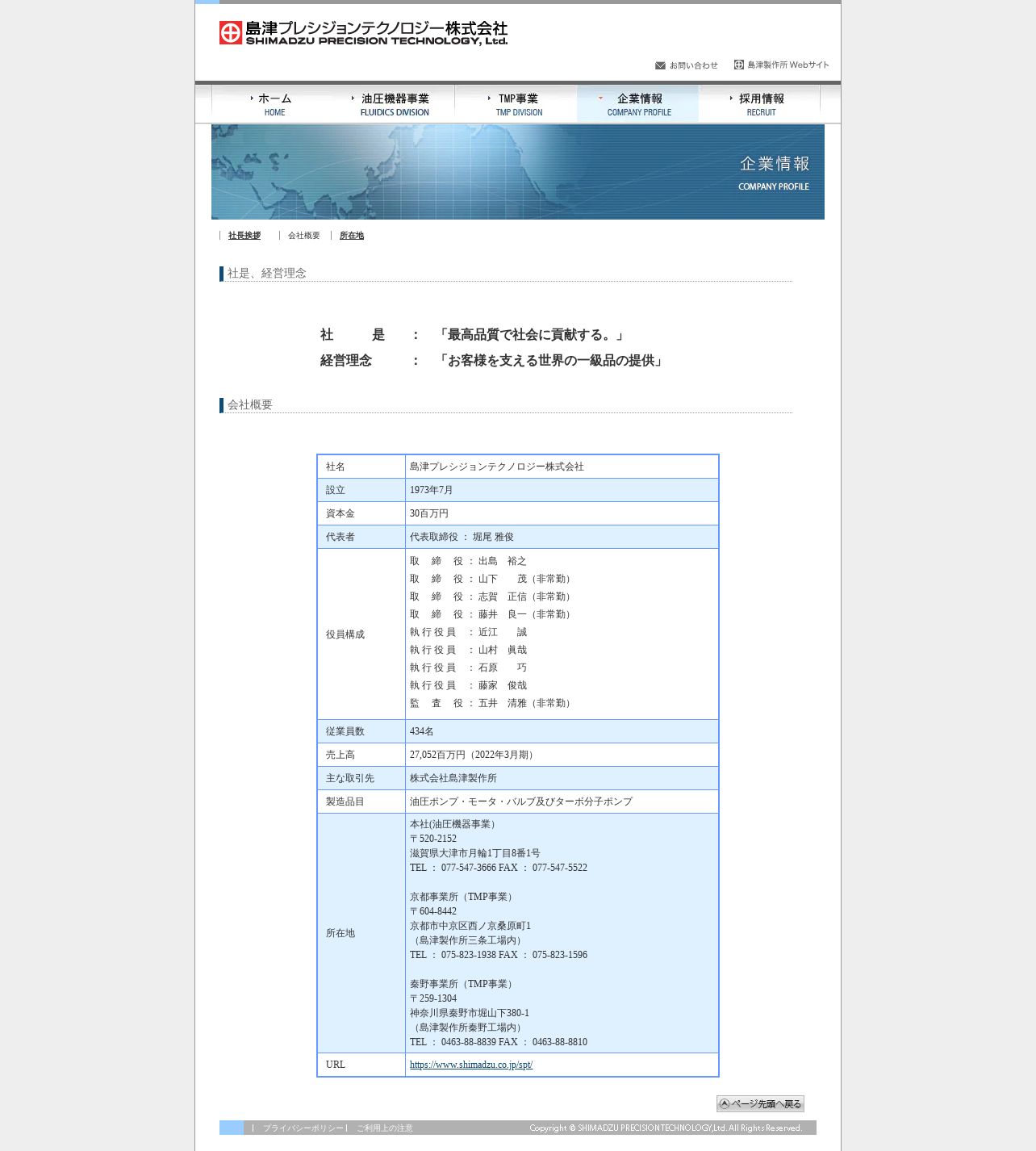Click the 所在地 table row label
This screenshot has width=1036, height=1151.
[x=340, y=933]
